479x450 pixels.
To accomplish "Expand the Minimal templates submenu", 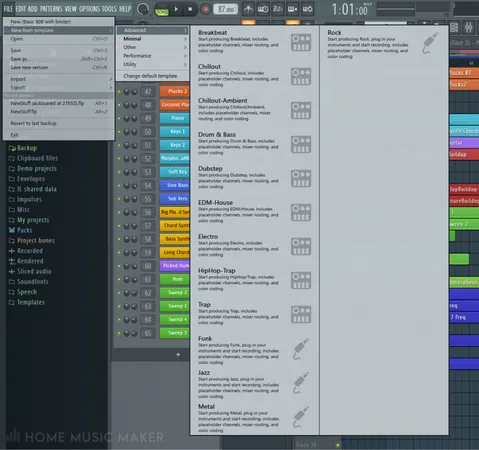I will (153, 39).
